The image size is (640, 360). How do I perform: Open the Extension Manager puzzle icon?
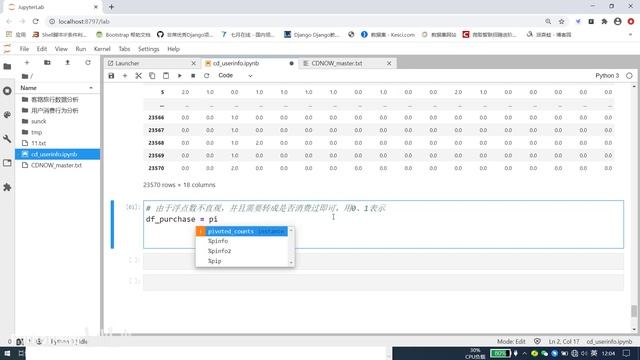(7, 187)
